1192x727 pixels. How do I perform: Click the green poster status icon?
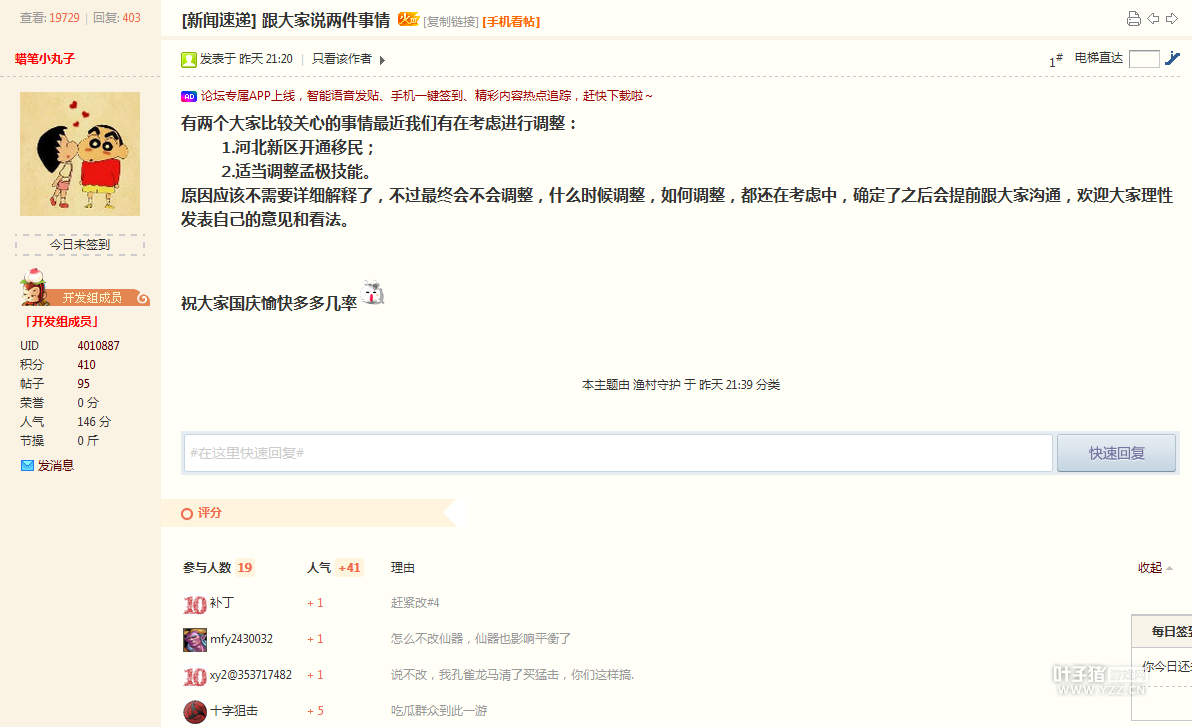tap(188, 60)
